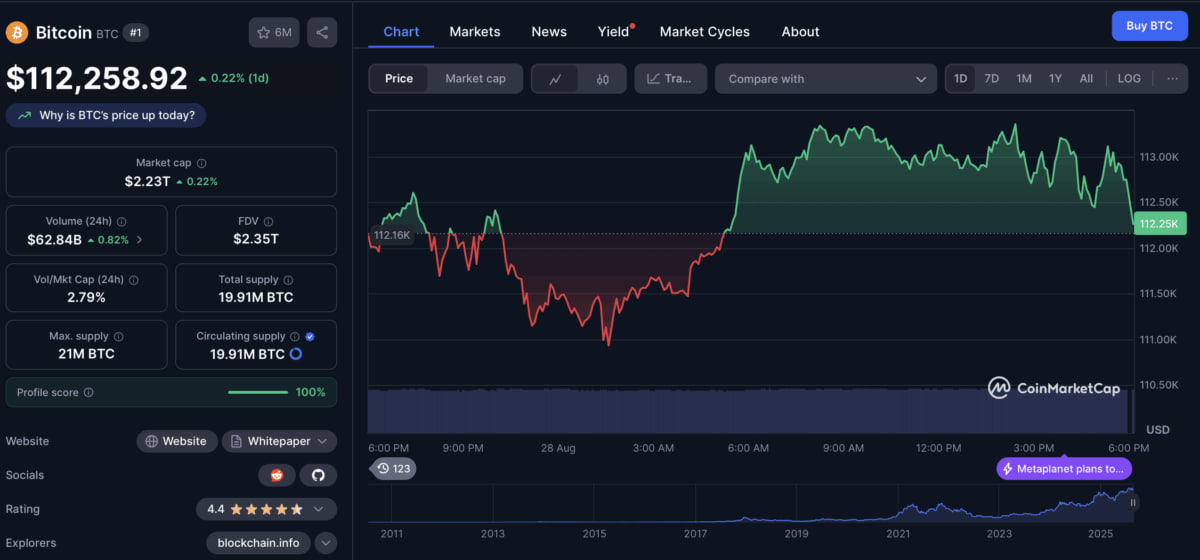
Task: Add Bitcoin to watchlist via star button
Action: pyautogui.click(x=274, y=32)
